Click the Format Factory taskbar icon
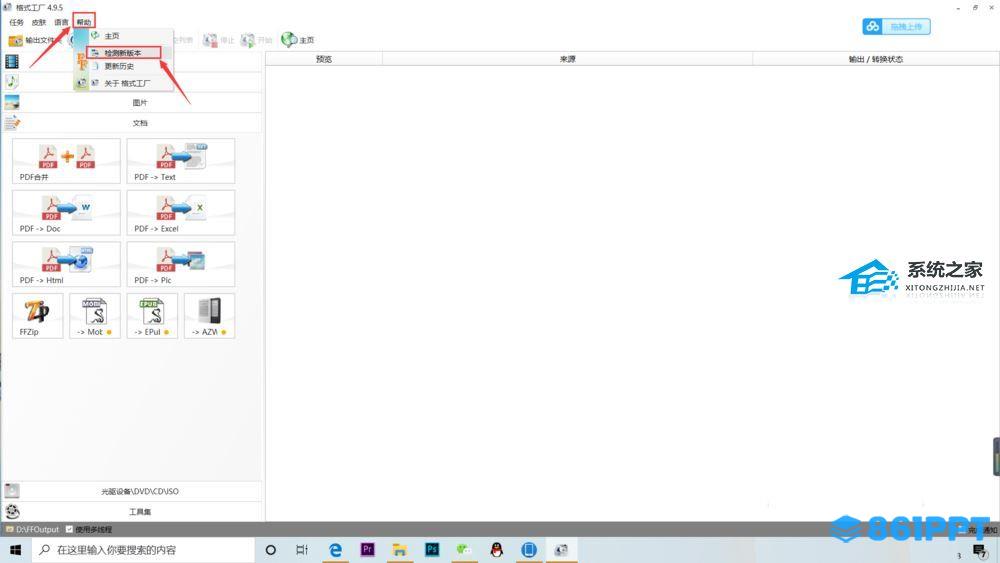Screen dimensions: 1000x563 [561, 550]
